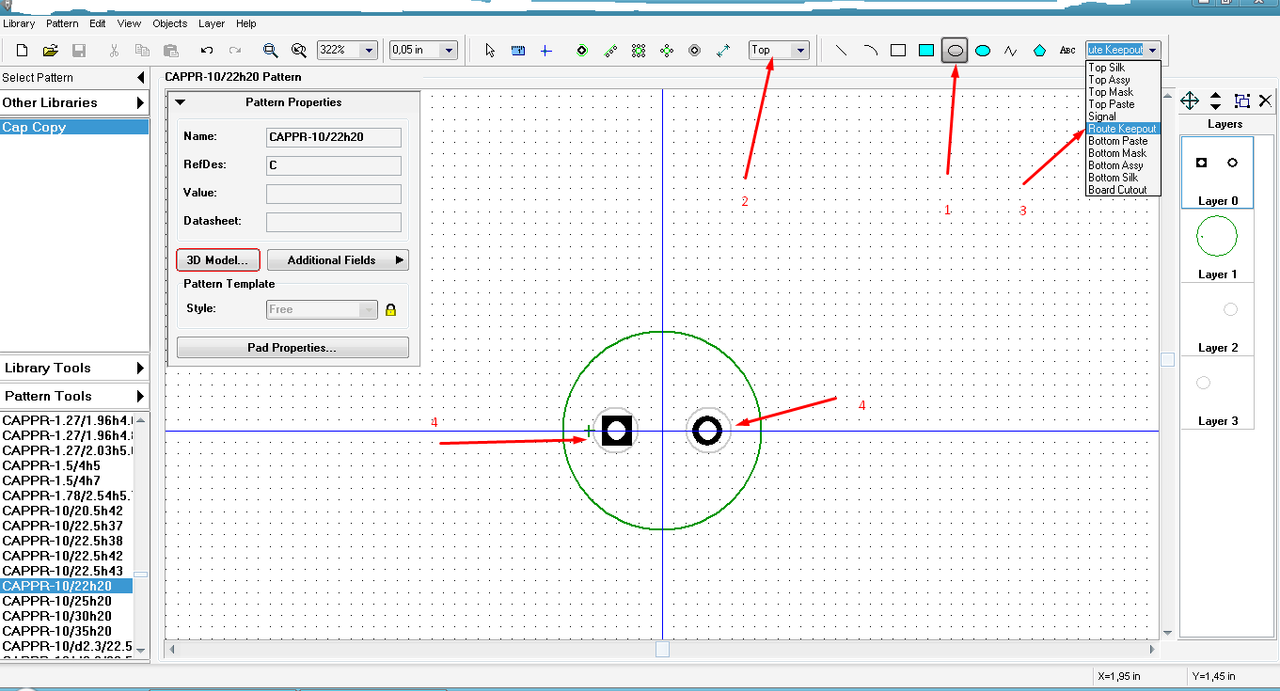1280x691 pixels.
Task: Pick the Arc drawing tool
Action: [870, 50]
